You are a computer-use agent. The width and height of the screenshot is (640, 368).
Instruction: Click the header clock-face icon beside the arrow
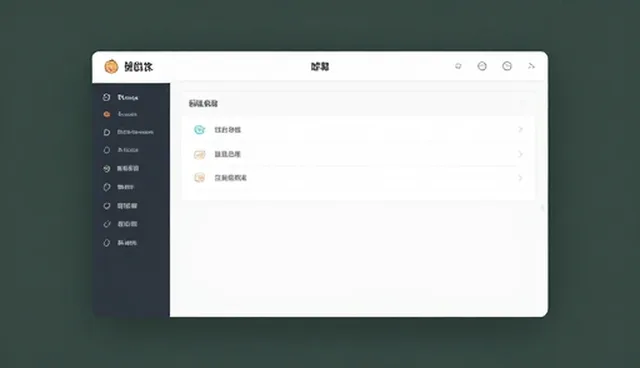(507, 66)
